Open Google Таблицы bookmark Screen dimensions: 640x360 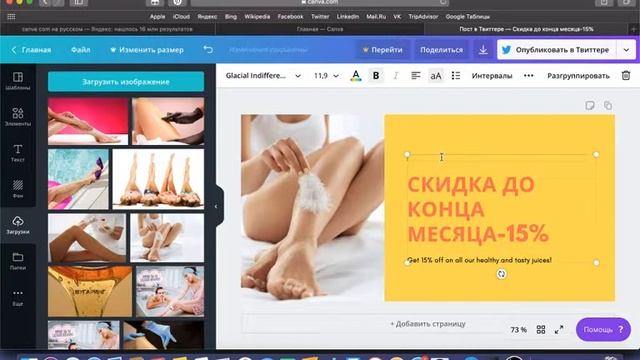point(467,17)
